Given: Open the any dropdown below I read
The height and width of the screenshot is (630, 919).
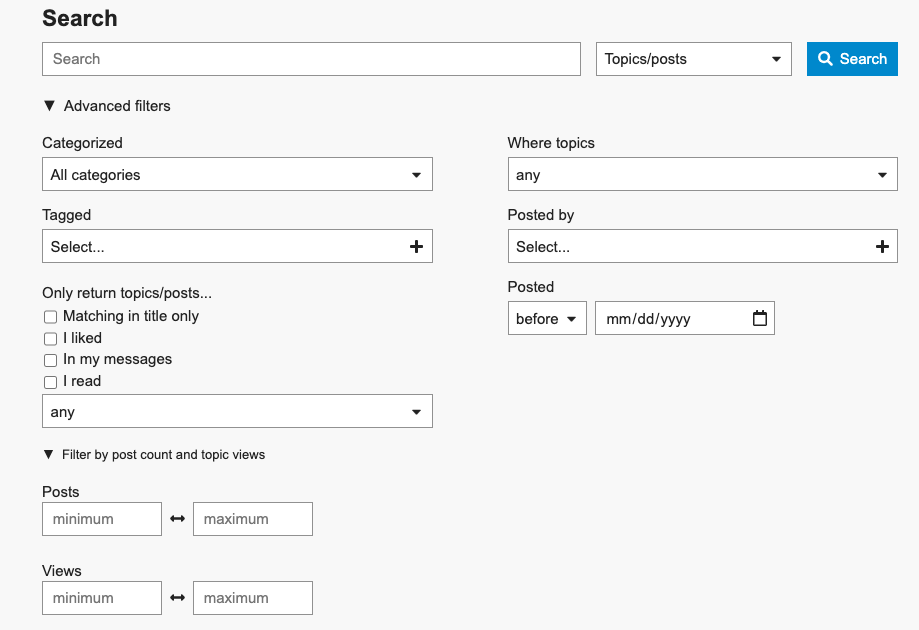Looking at the screenshot, I should 237,412.
